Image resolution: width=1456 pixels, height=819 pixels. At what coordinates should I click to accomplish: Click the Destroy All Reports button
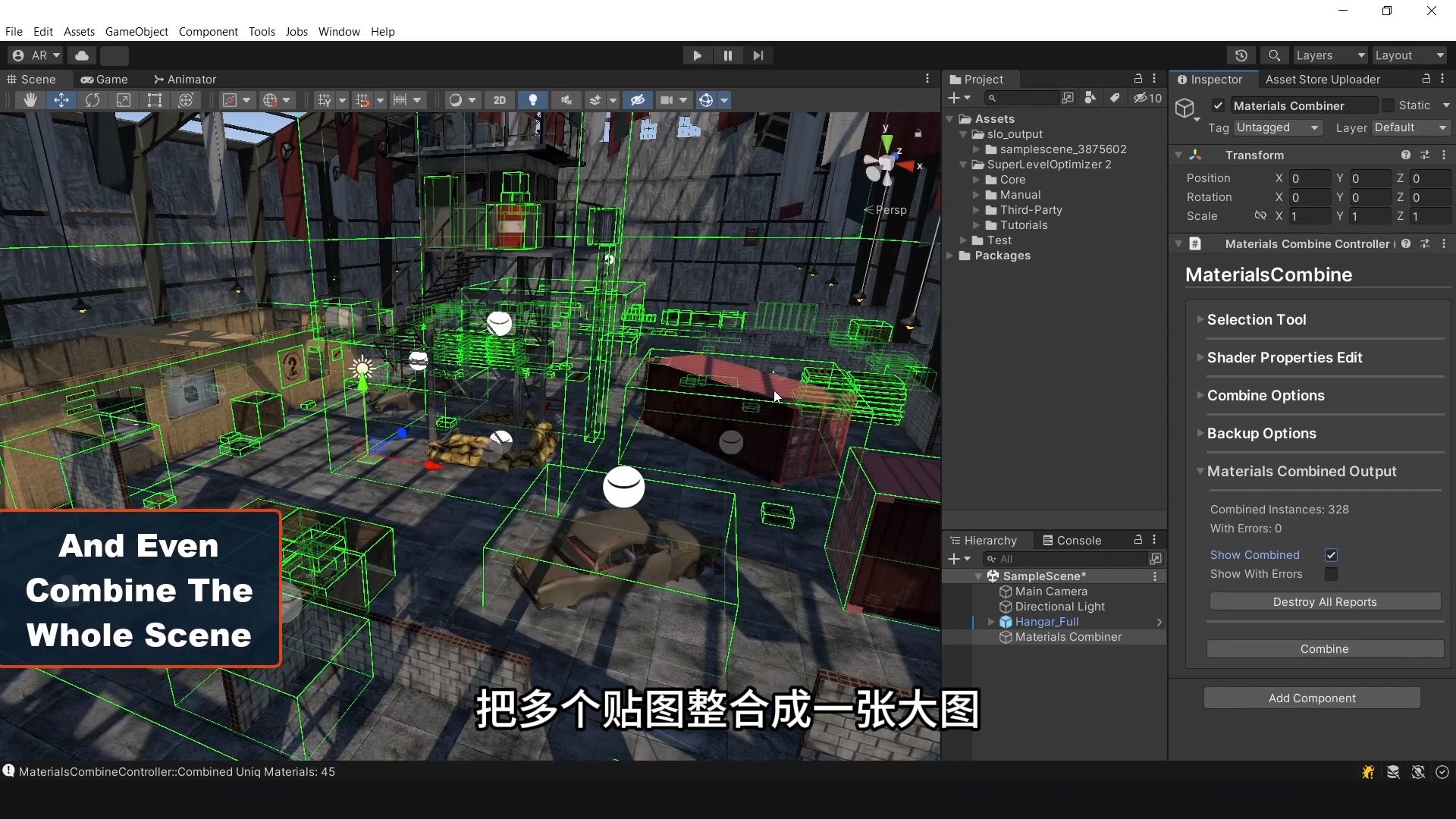click(1325, 601)
